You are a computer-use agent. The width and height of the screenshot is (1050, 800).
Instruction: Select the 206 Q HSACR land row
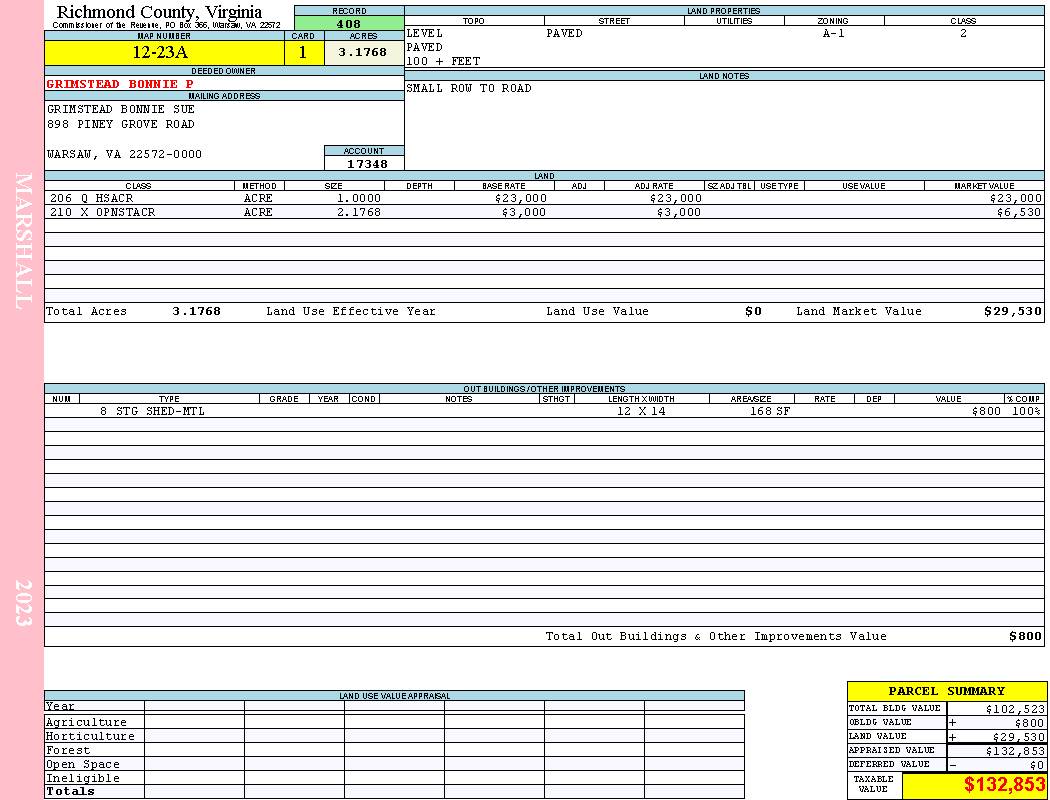[544, 198]
